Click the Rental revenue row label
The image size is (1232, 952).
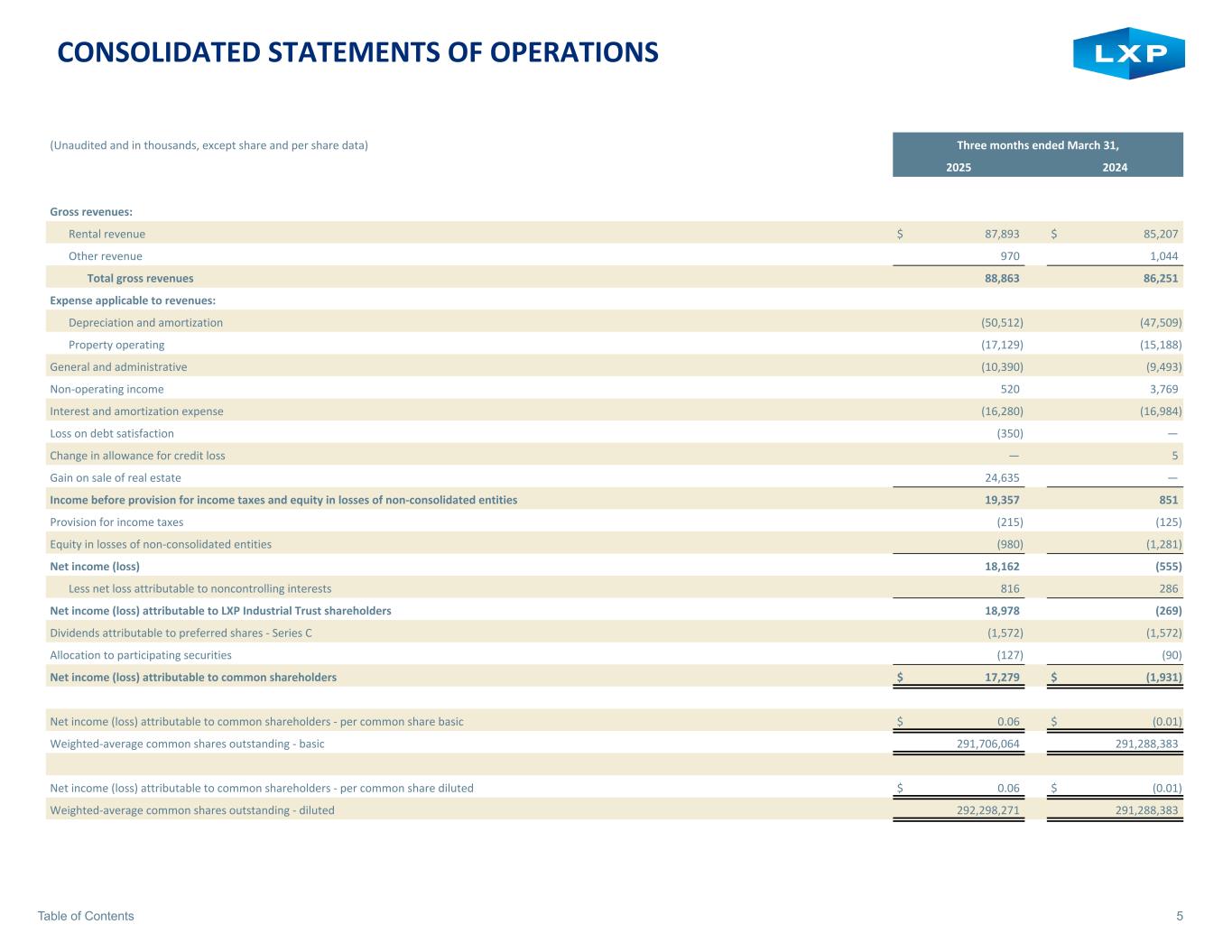click(x=107, y=234)
